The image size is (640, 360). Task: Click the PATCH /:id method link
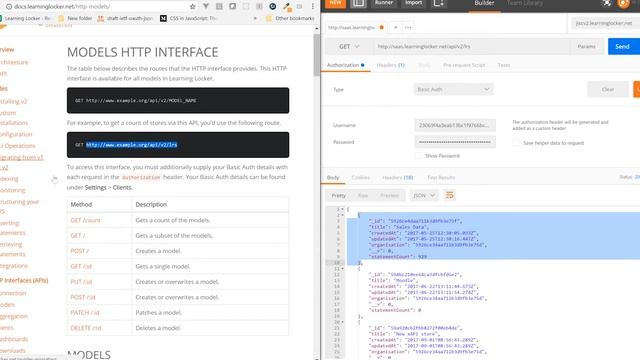pyautogui.click(x=85, y=313)
